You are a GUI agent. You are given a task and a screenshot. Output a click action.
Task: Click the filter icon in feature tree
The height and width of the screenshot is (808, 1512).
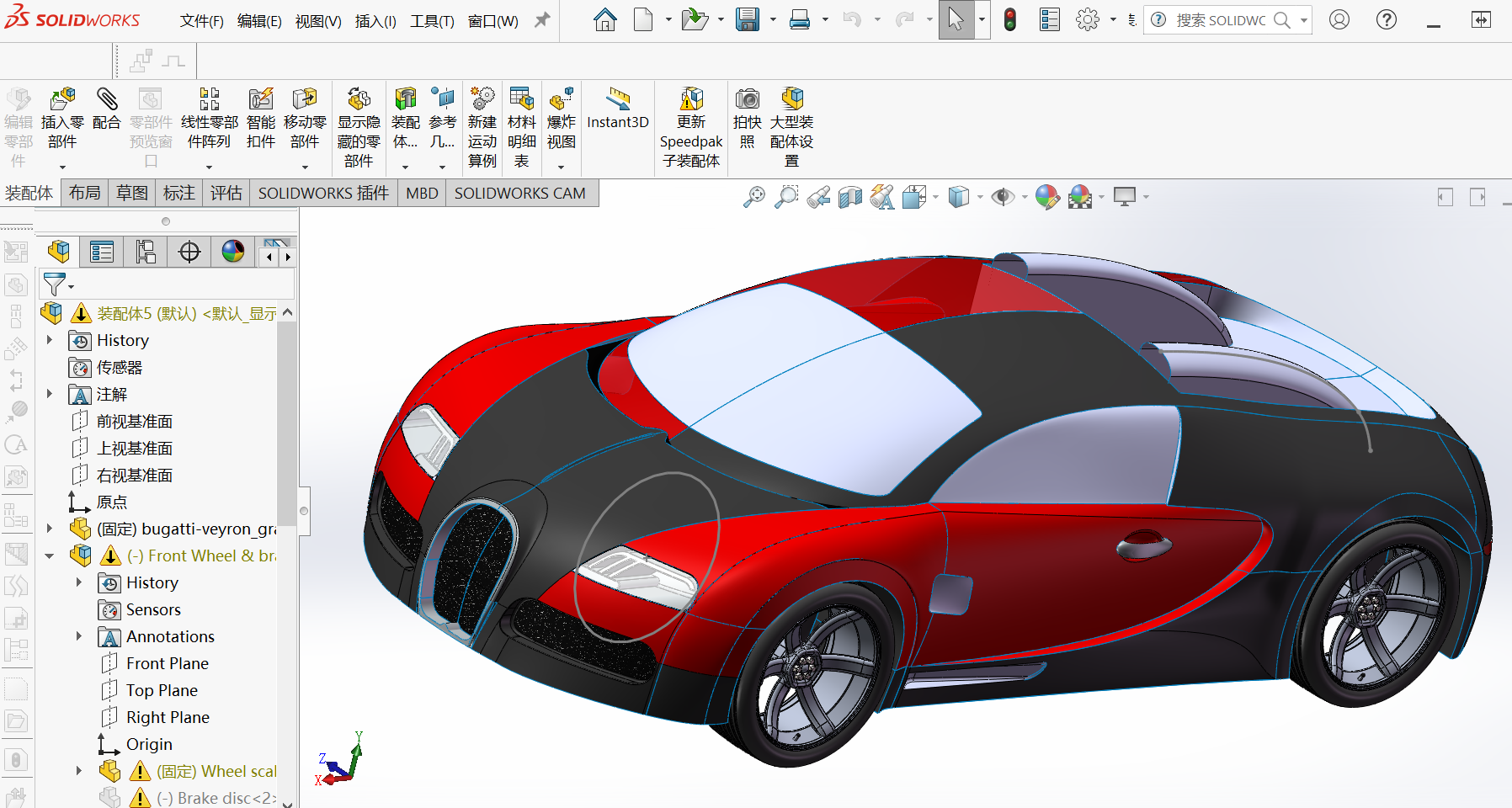coord(54,284)
